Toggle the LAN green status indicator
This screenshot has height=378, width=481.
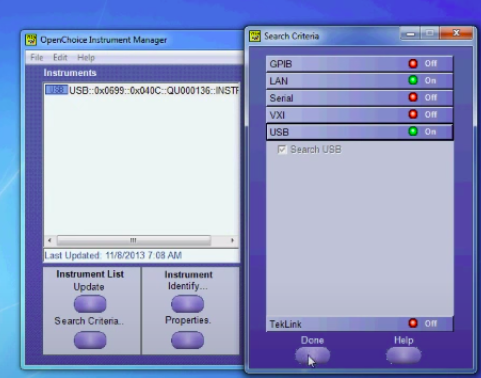[413, 80]
